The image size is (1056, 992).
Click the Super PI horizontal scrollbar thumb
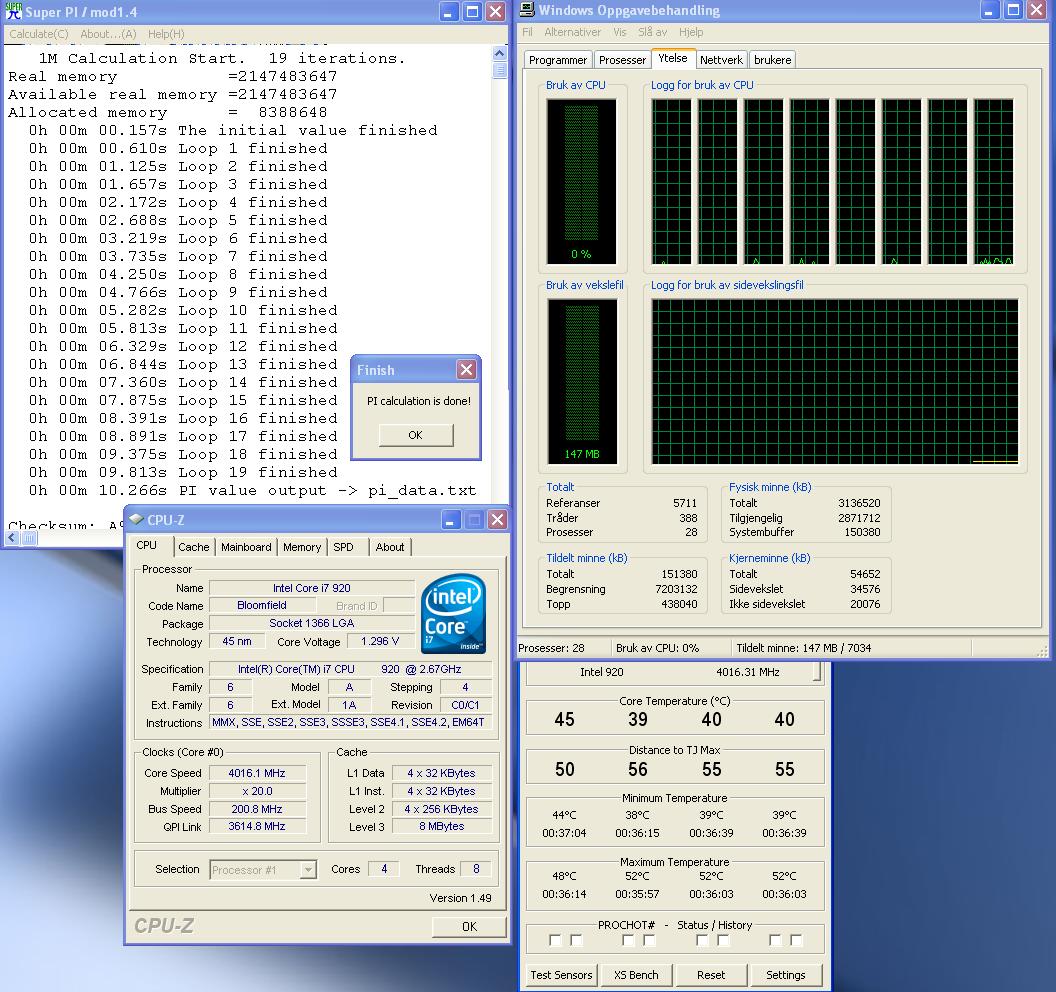[x=30, y=537]
